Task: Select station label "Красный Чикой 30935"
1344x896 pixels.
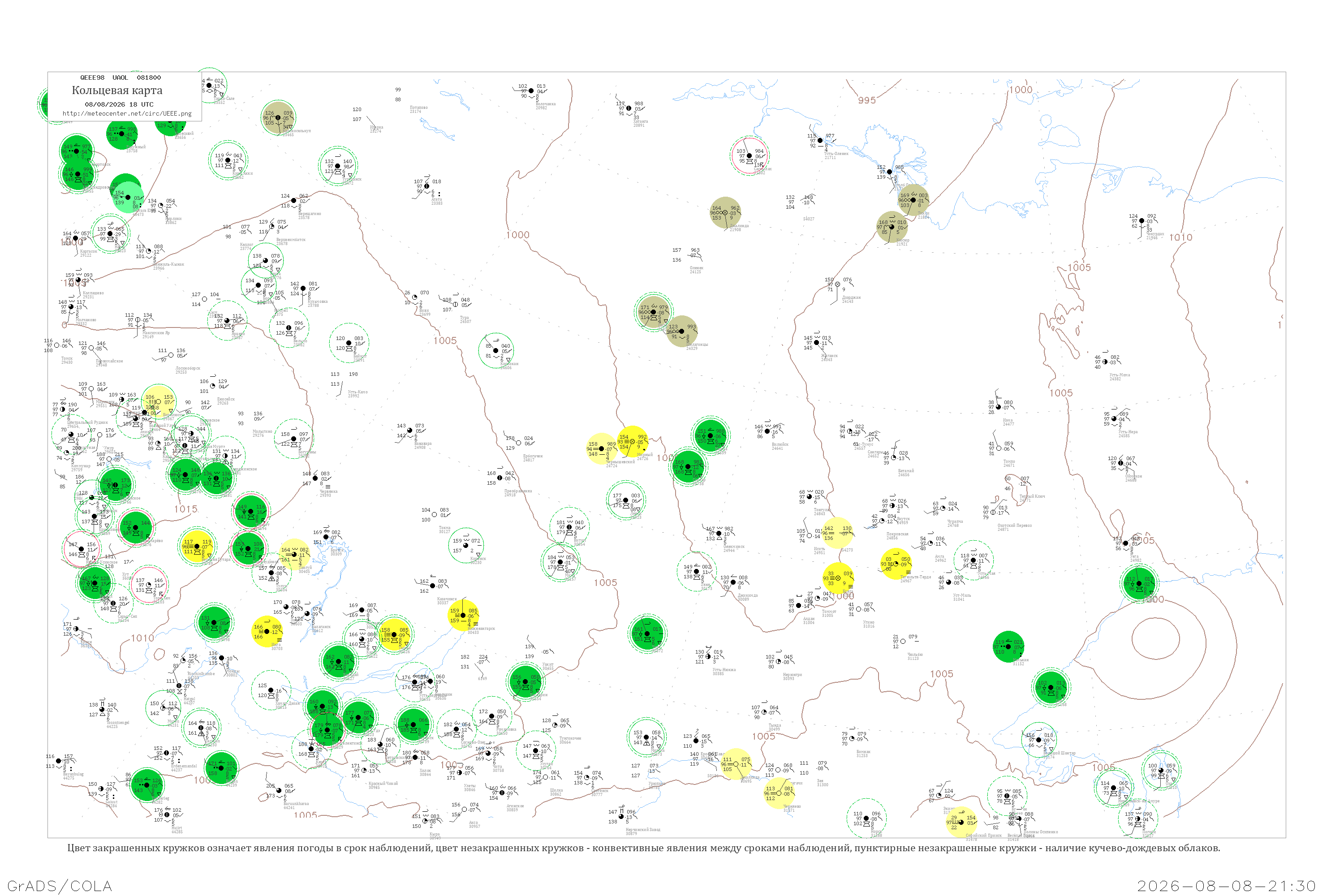Action: pyautogui.click(x=383, y=785)
